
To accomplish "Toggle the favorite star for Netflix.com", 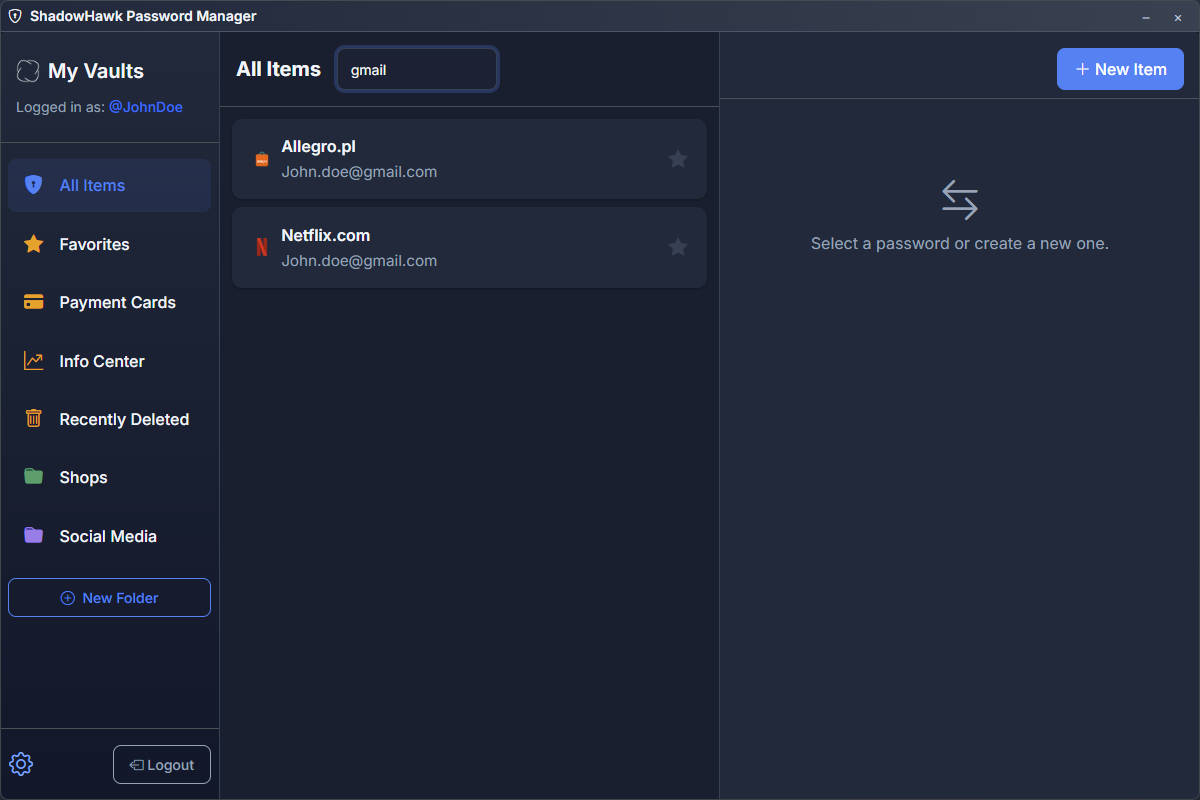I will 678,247.
